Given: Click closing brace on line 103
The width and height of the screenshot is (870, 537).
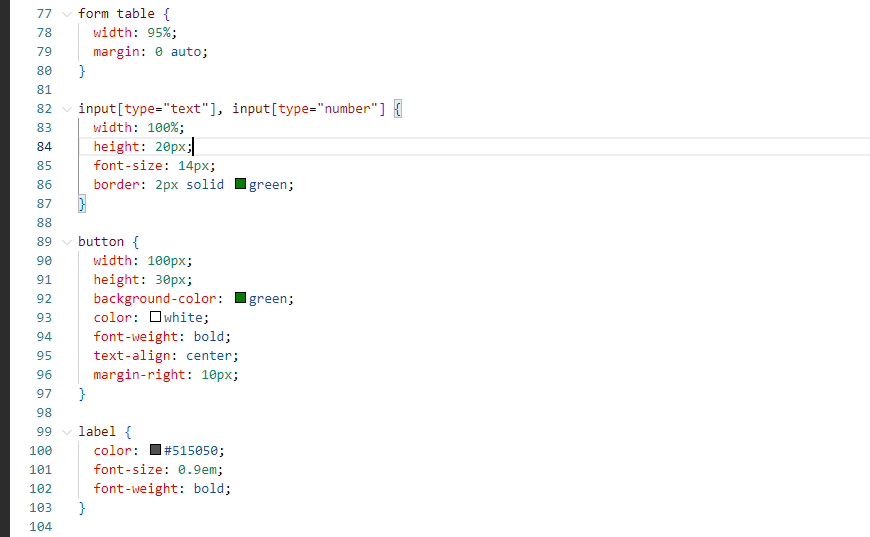Looking at the screenshot, I should coord(82,508).
